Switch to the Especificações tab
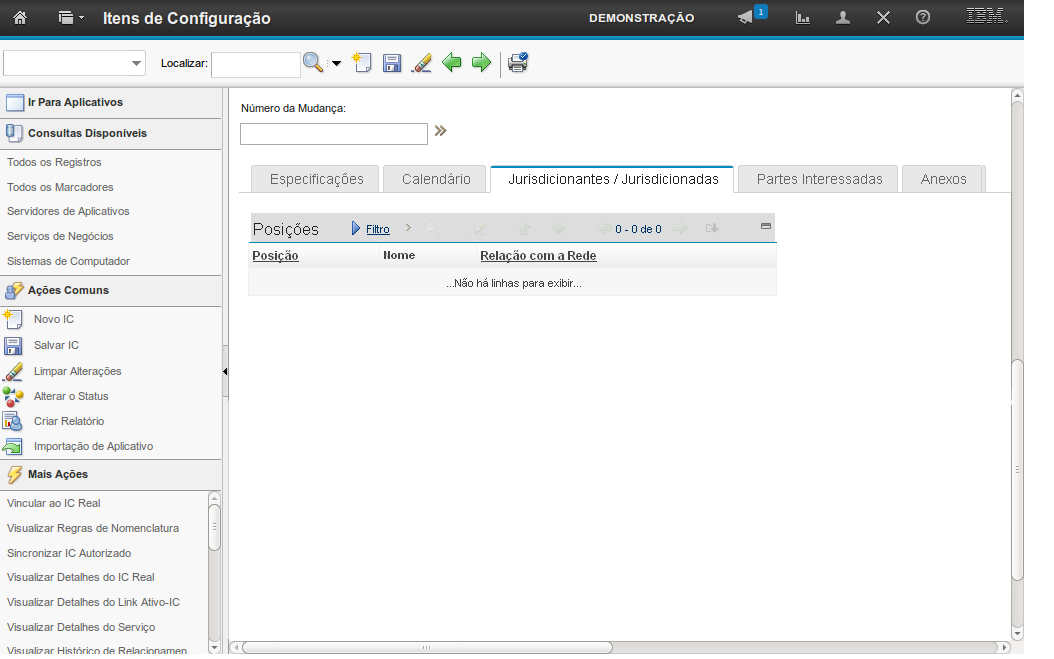 (x=315, y=179)
